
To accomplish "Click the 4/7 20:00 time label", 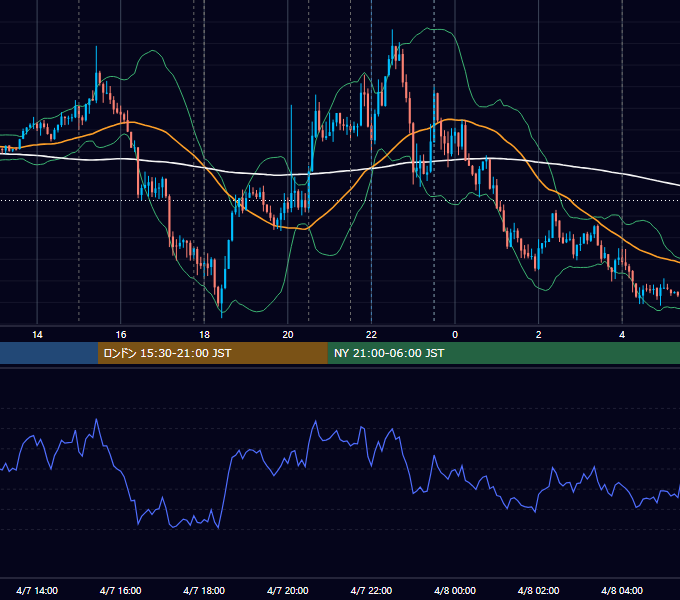I will coord(288,591).
